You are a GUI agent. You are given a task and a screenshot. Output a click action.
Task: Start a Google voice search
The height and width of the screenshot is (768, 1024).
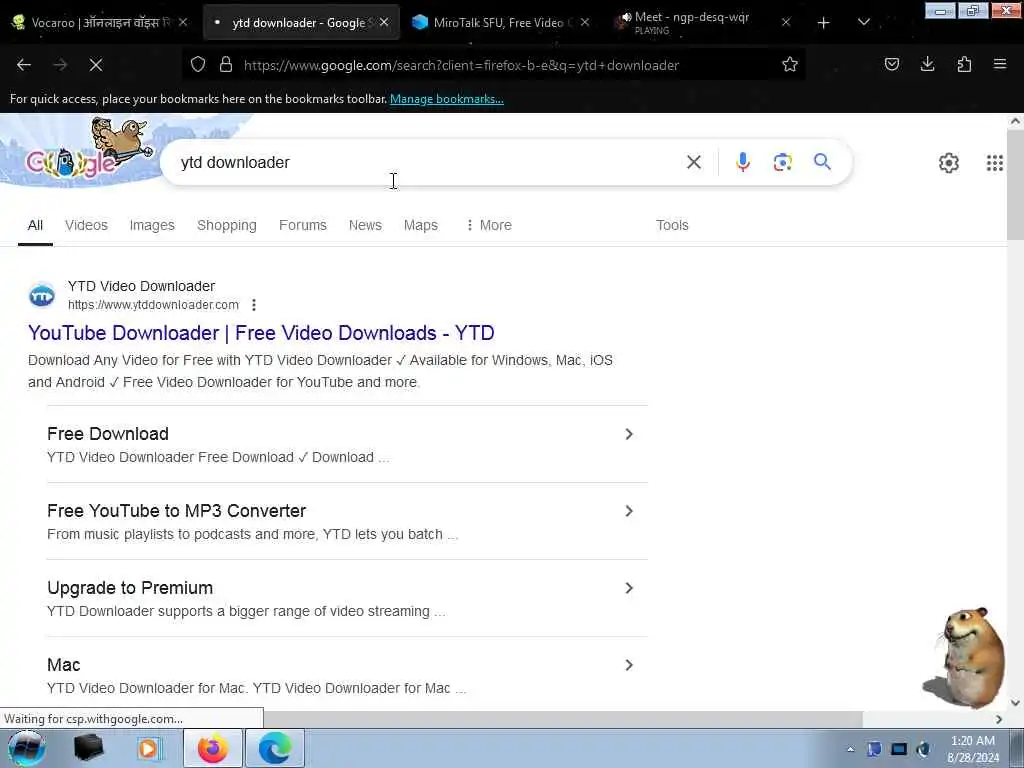[743, 162]
